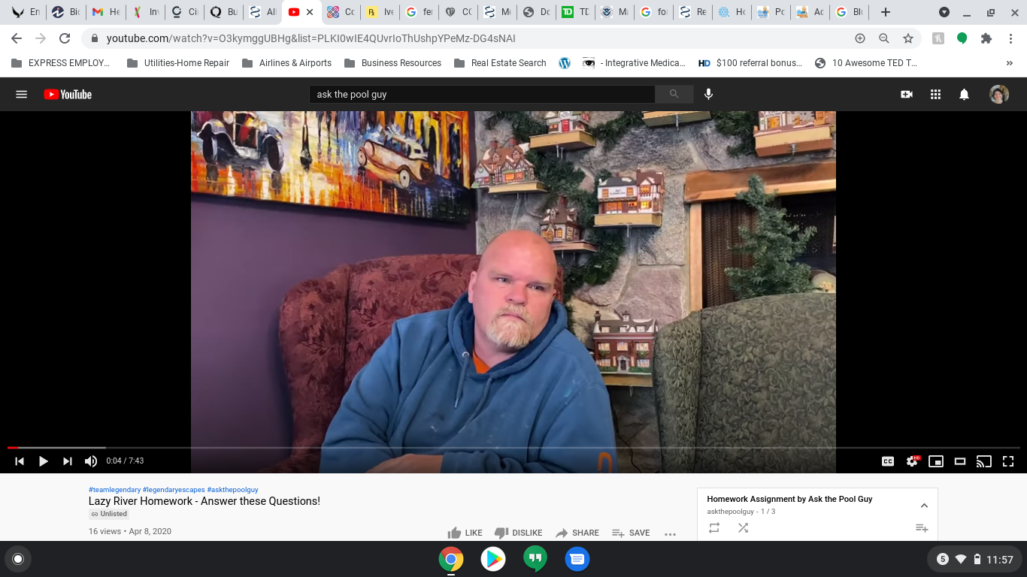1027x577 pixels.
Task: Toggle closed captions on the video
Action: point(887,461)
